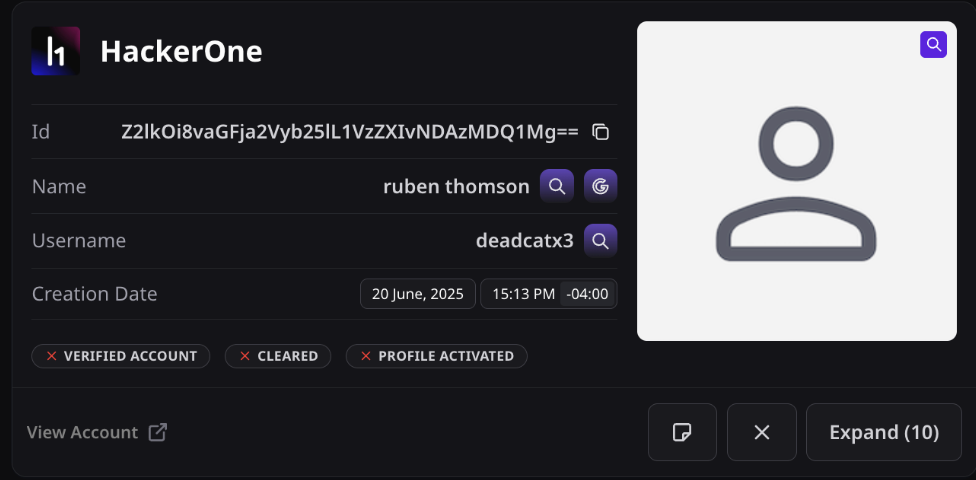Open the HackerOne logo icon
Screen dimensions: 976x480
[55, 51]
